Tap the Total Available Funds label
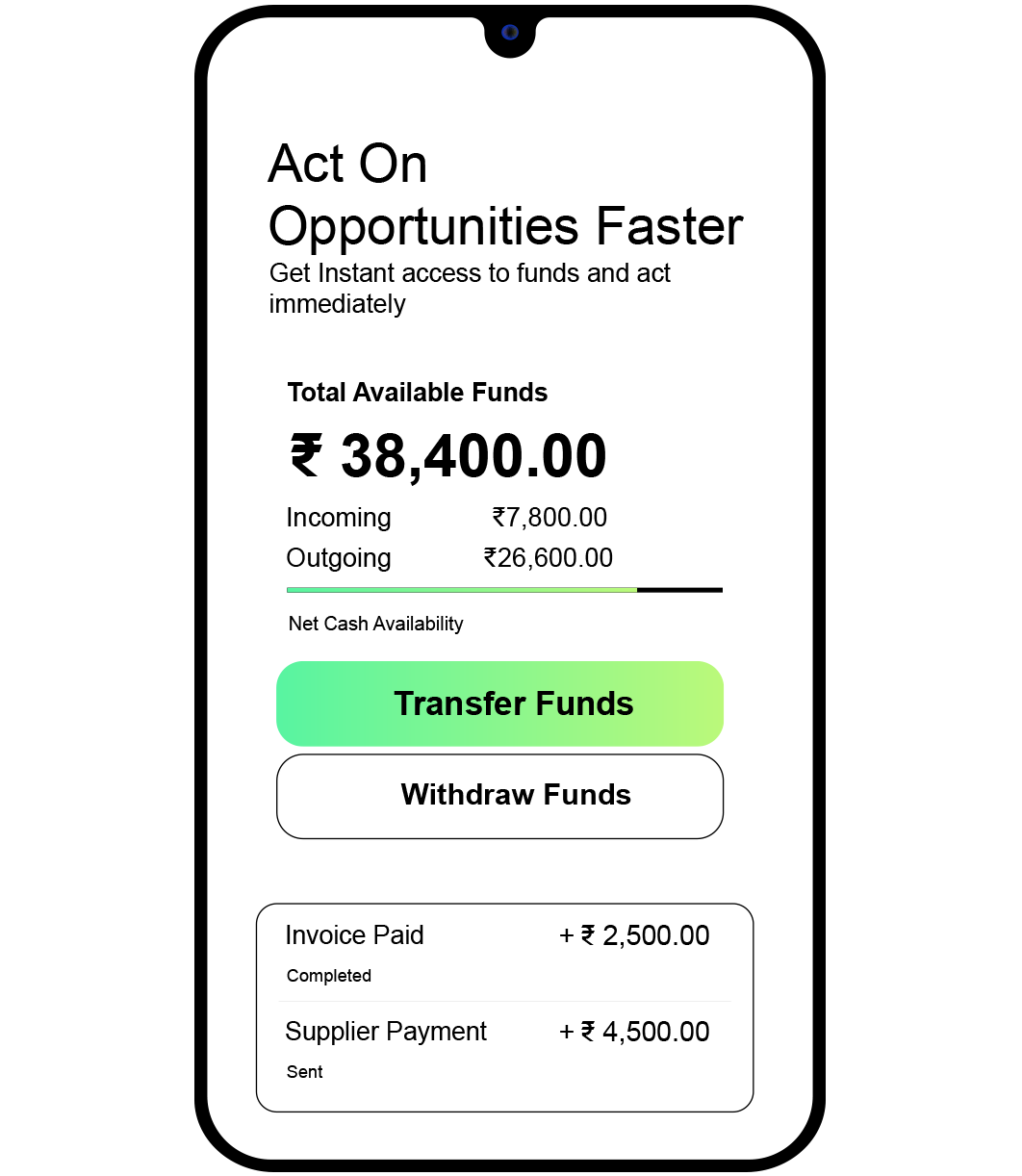 click(x=417, y=393)
